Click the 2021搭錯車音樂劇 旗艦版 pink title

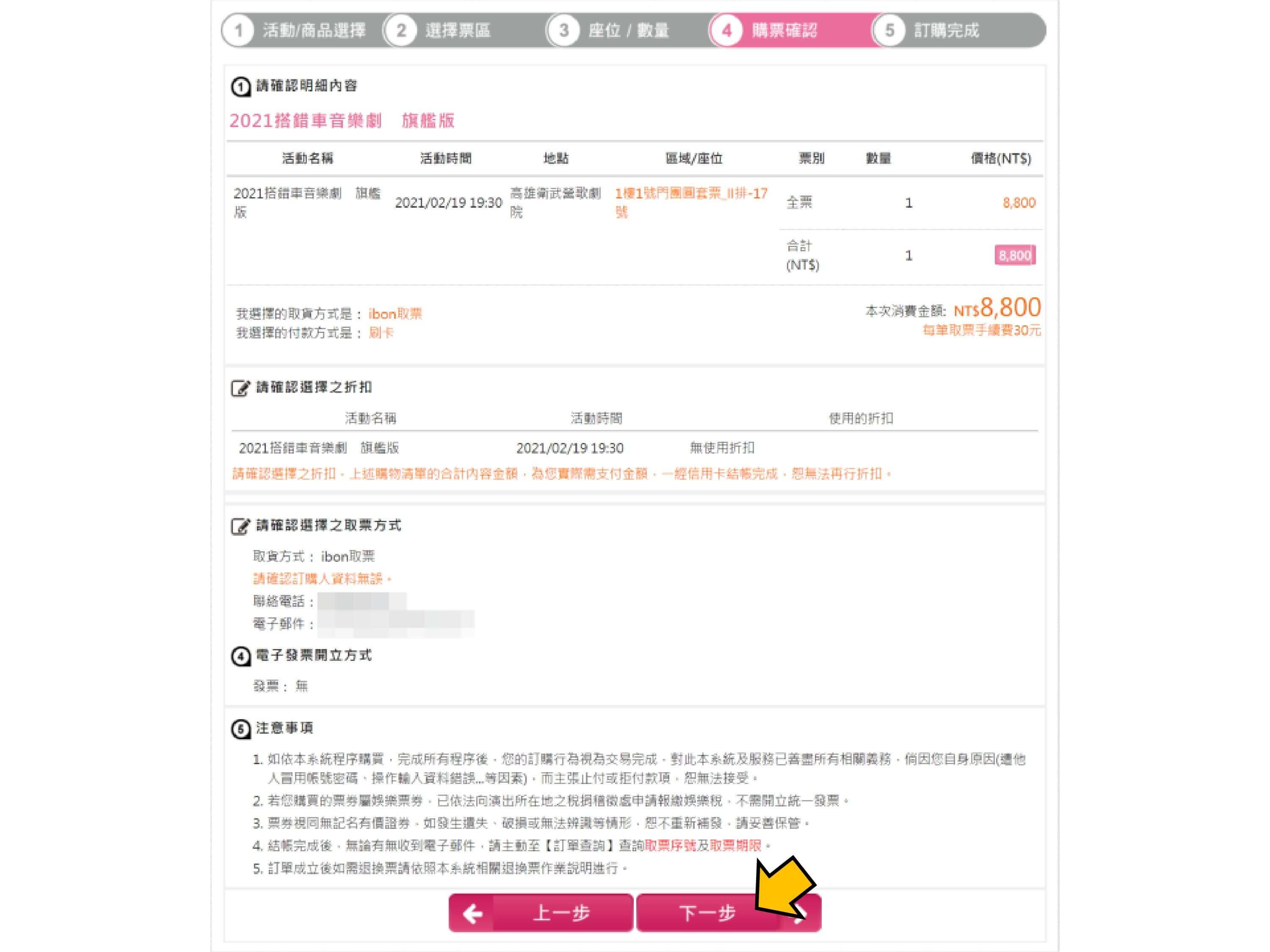[342, 121]
